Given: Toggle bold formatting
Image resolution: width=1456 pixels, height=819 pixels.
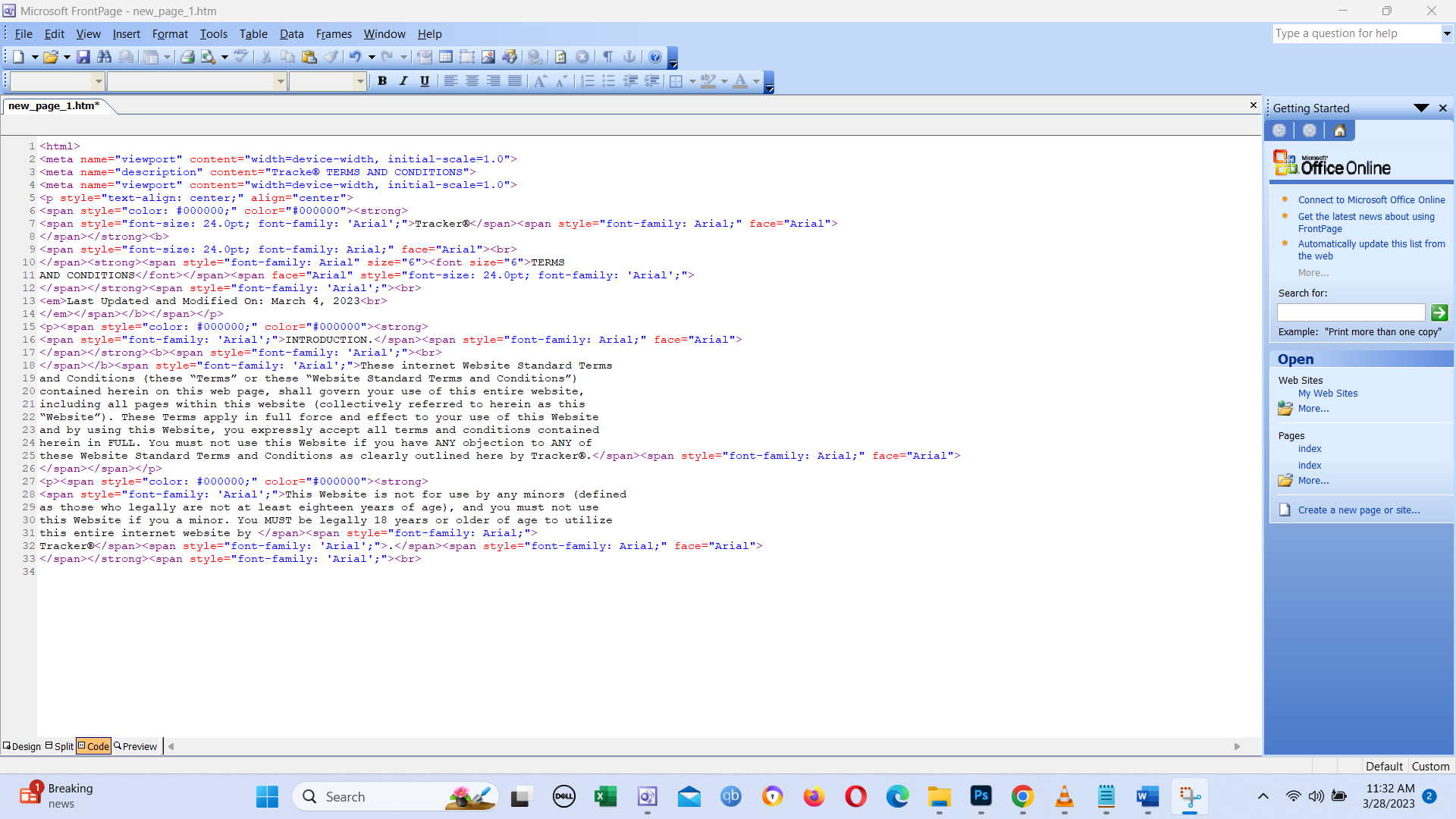Looking at the screenshot, I should pyautogui.click(x=383, y=81).
